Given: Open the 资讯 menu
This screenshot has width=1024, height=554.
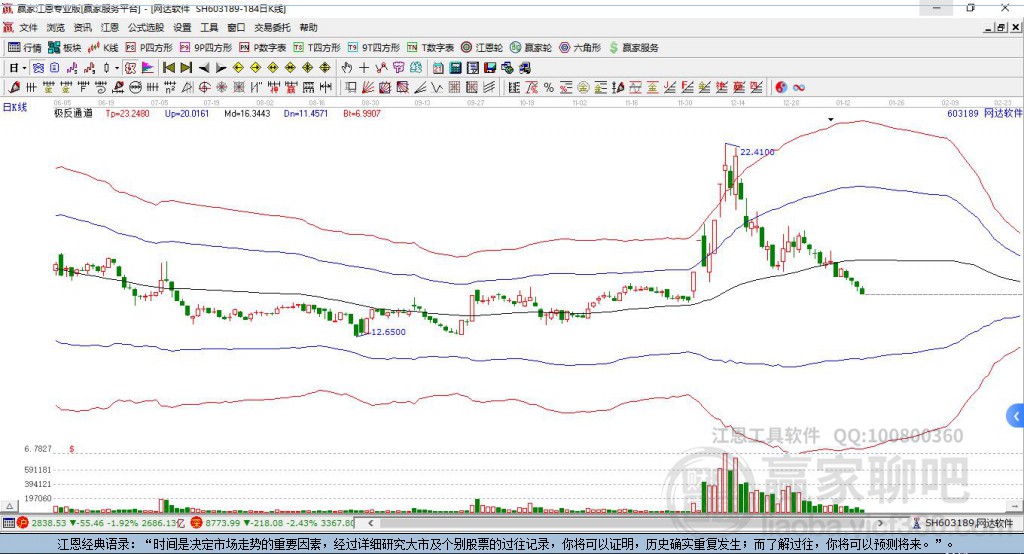Looking at the screenshot, I should [82, 27].
